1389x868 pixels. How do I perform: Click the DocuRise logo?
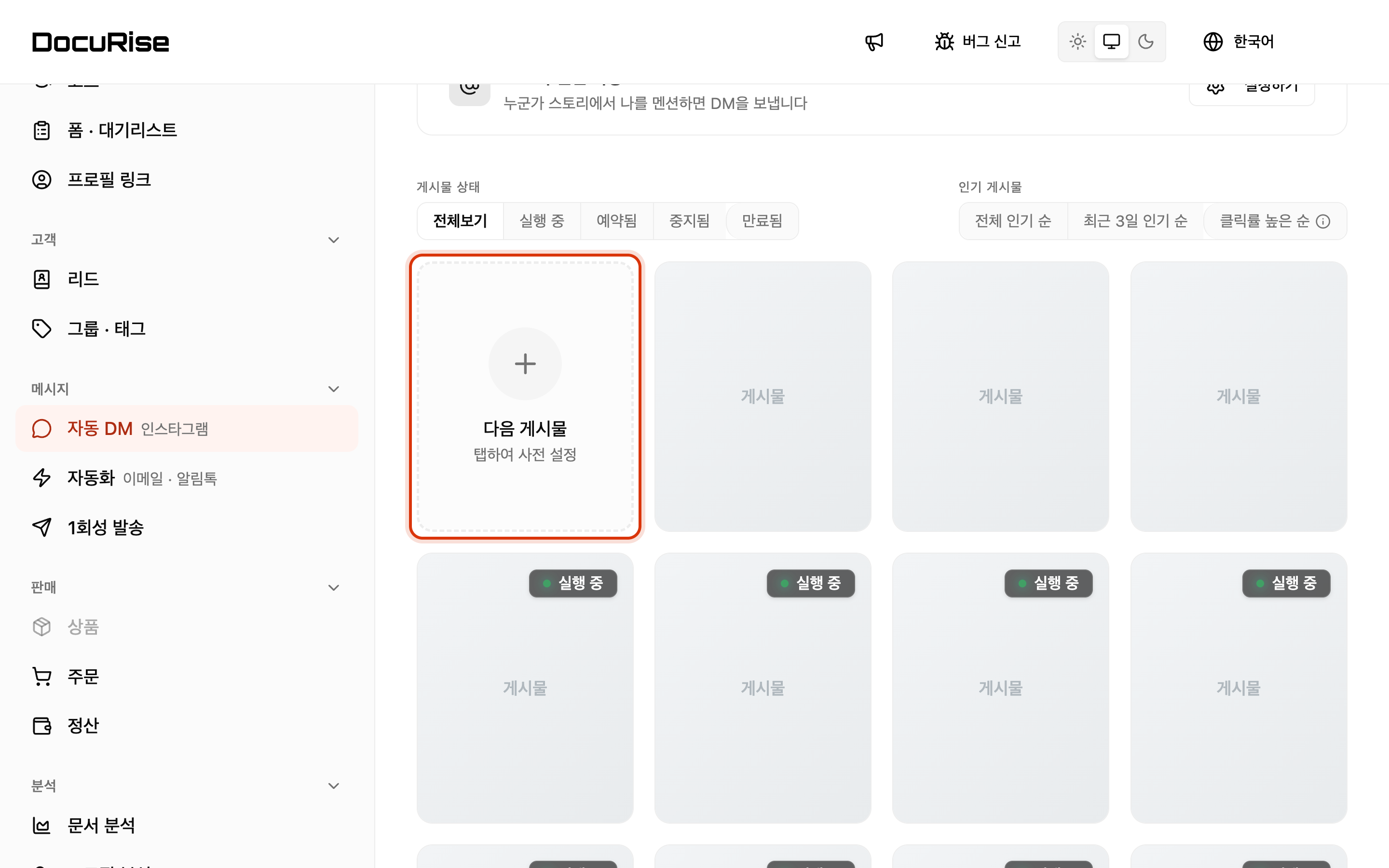pyautogui.click(x=100, y=42)
